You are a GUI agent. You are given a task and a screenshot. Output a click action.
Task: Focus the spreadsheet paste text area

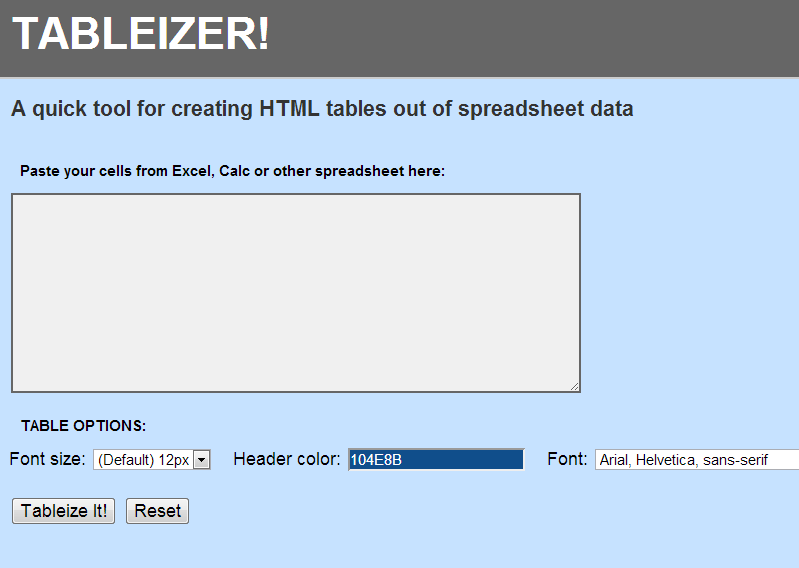point(295,292)
